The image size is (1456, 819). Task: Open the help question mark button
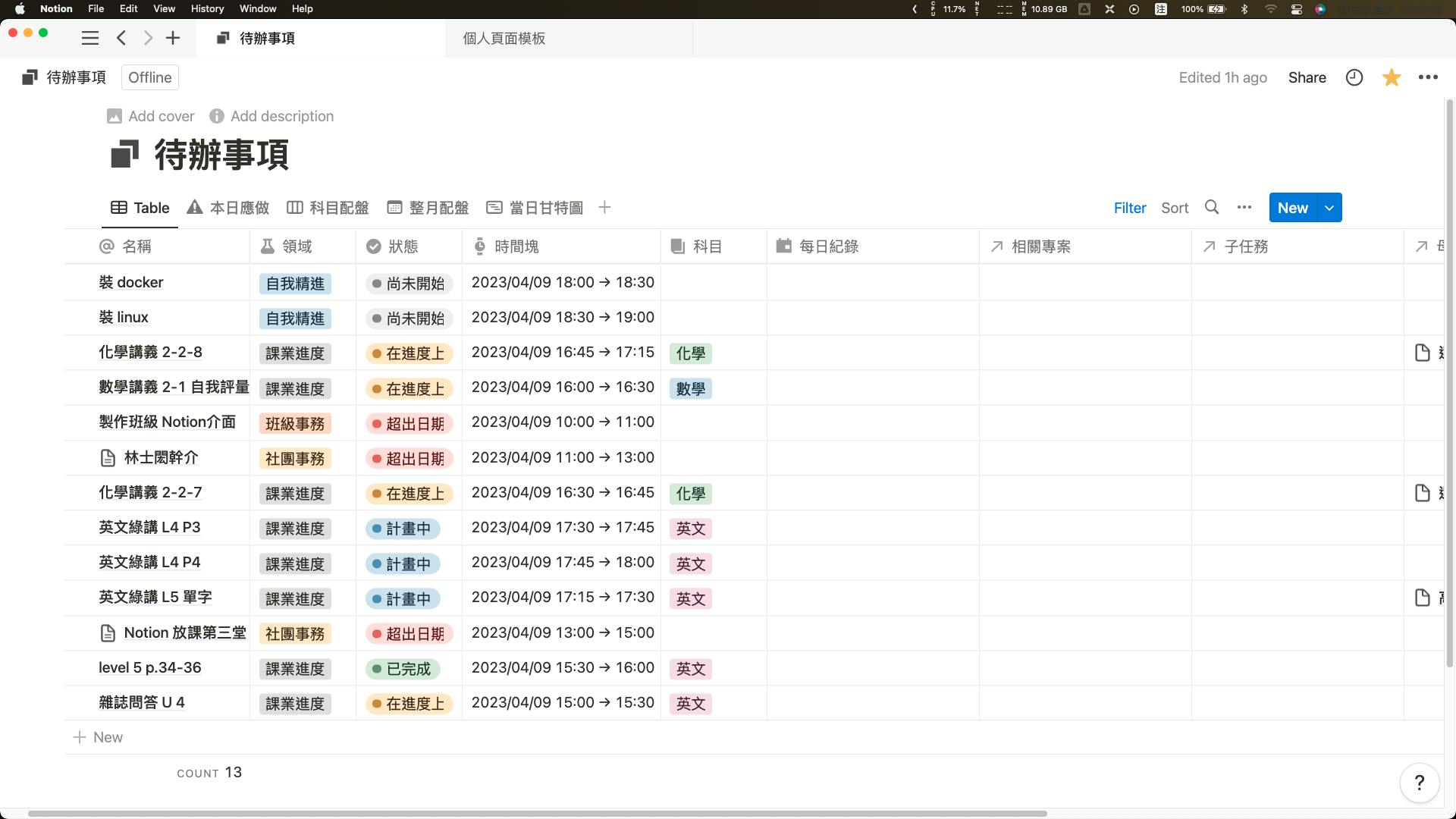point(1420,782)
